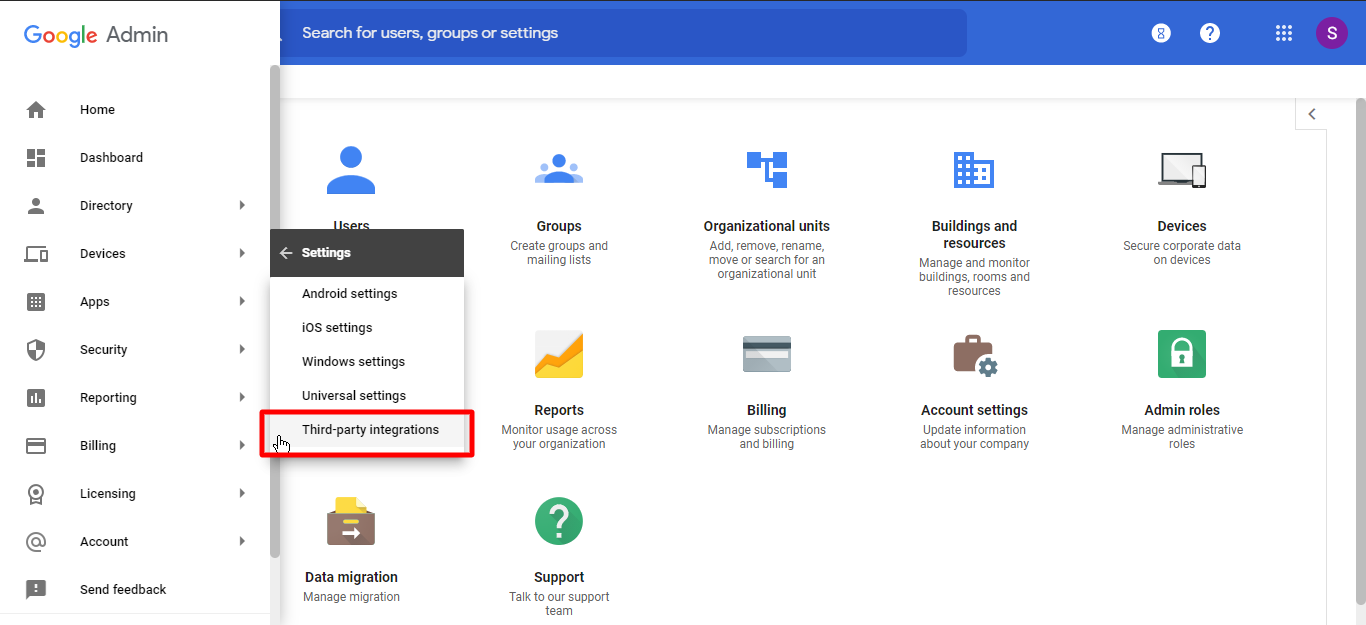This screenshot has height=625, width=1366.
Task: Open the Google apps grid icon
Action: coord(1284,33)
